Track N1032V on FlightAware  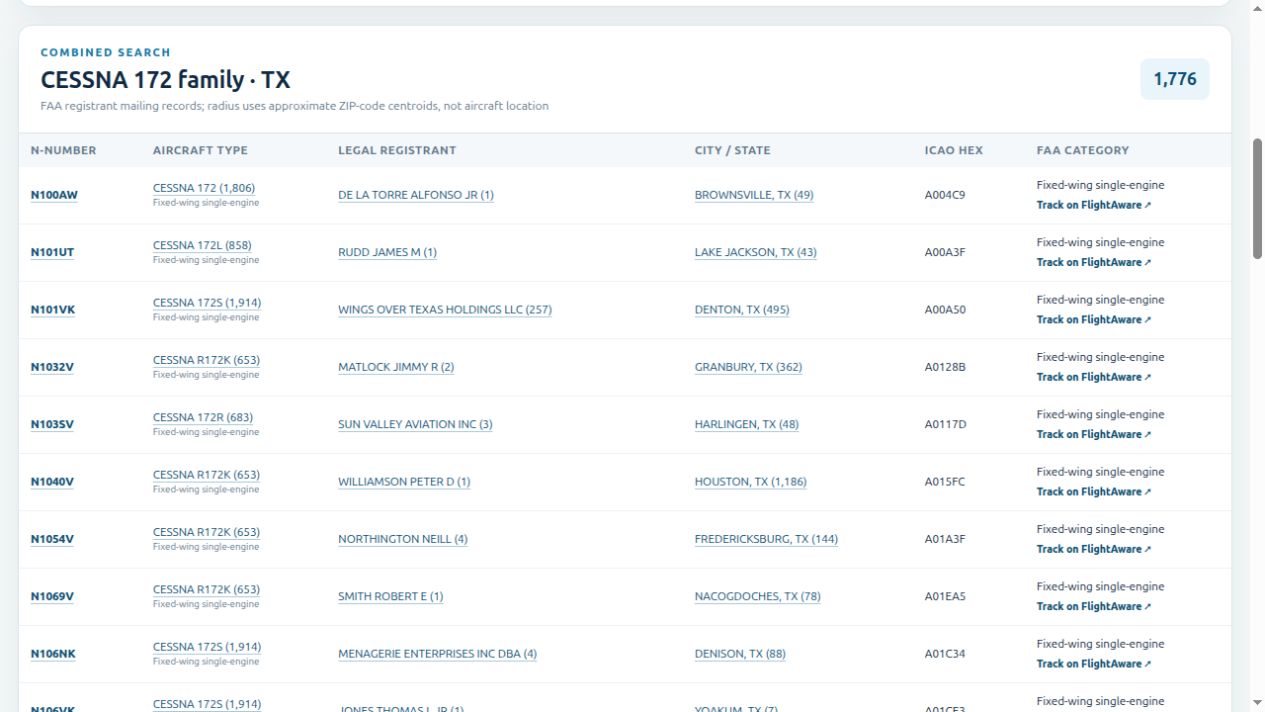(x=1094, y=377)
